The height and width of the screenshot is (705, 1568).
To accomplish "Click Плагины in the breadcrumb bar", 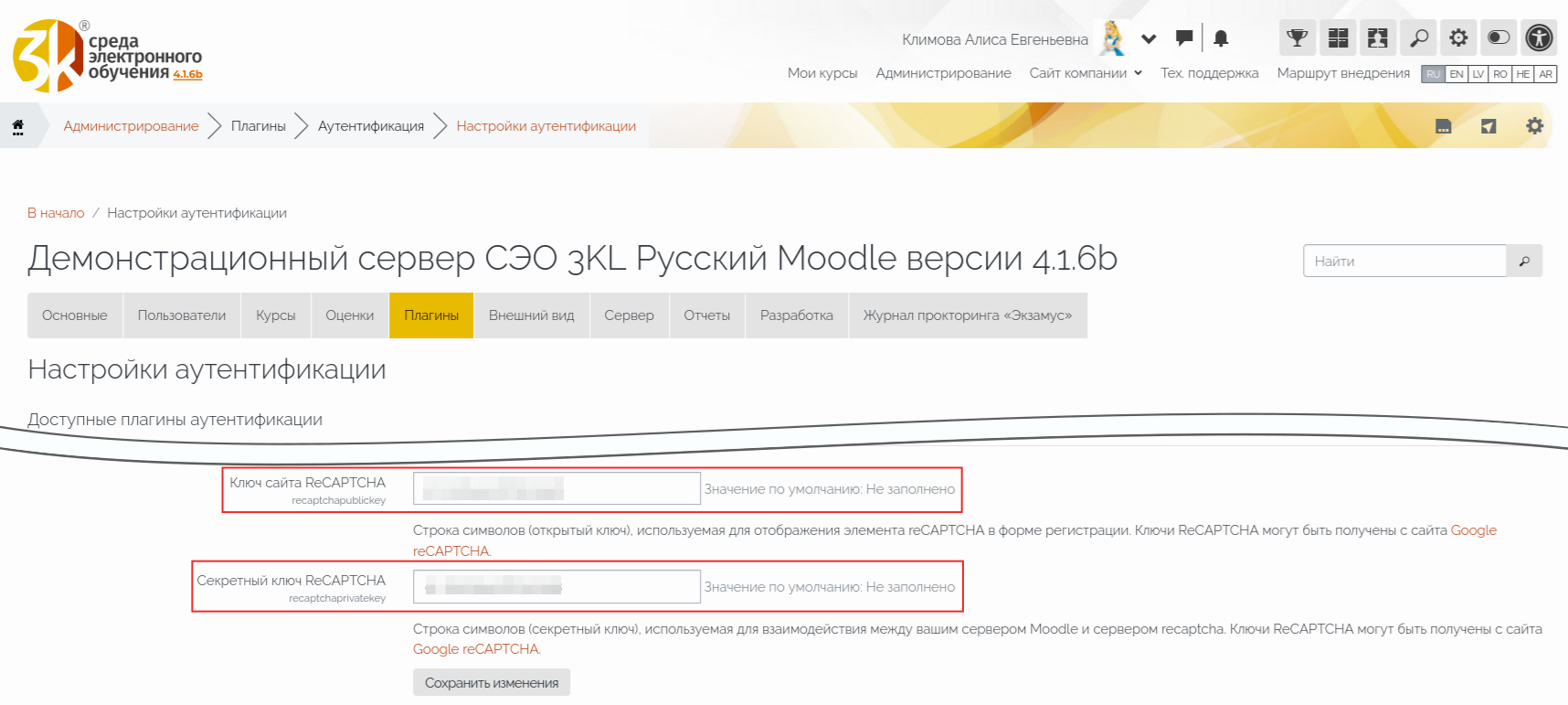I will (x=259, y=126).
